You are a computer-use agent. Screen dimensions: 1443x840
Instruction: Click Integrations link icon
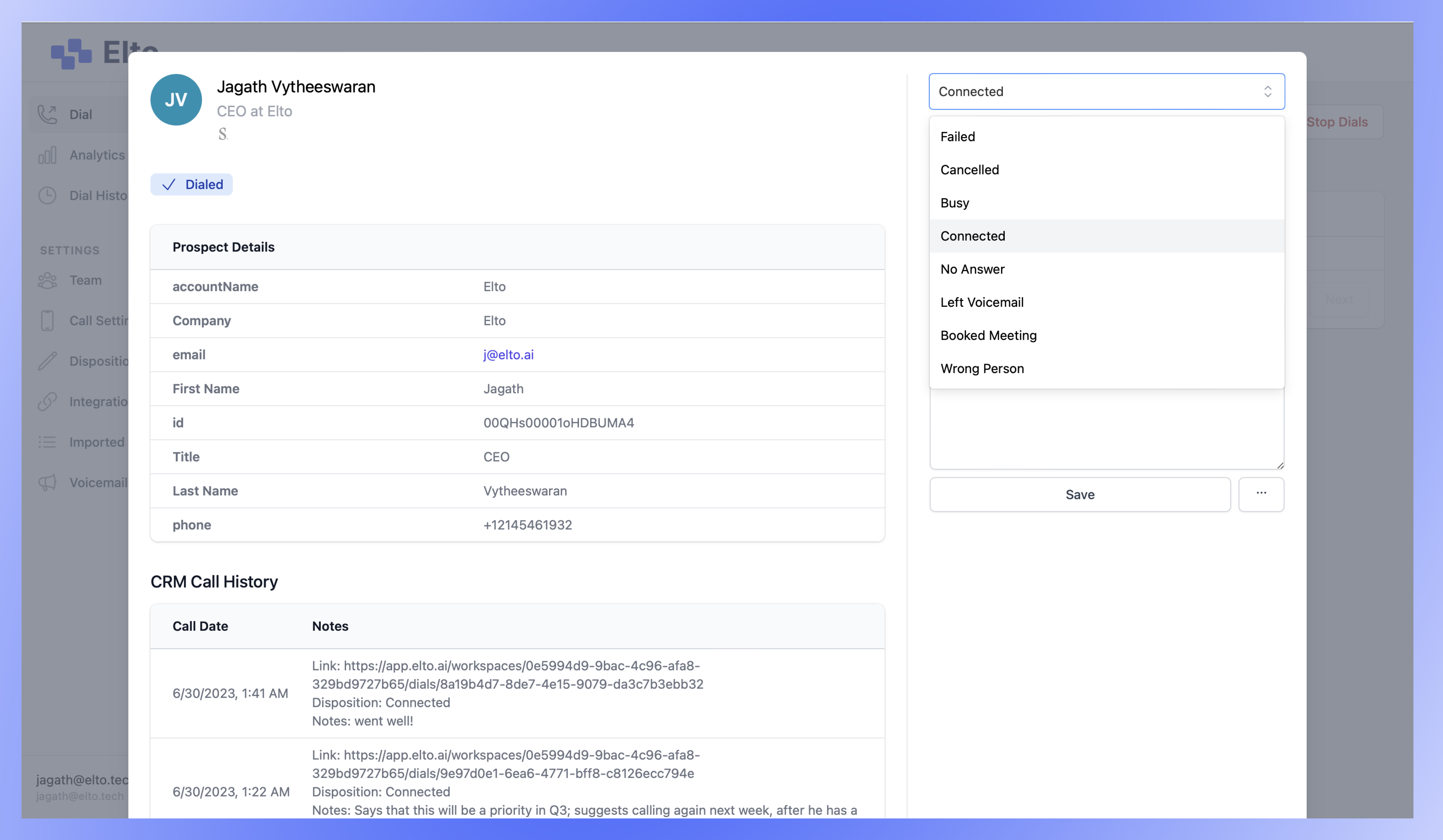pos(47,401)
